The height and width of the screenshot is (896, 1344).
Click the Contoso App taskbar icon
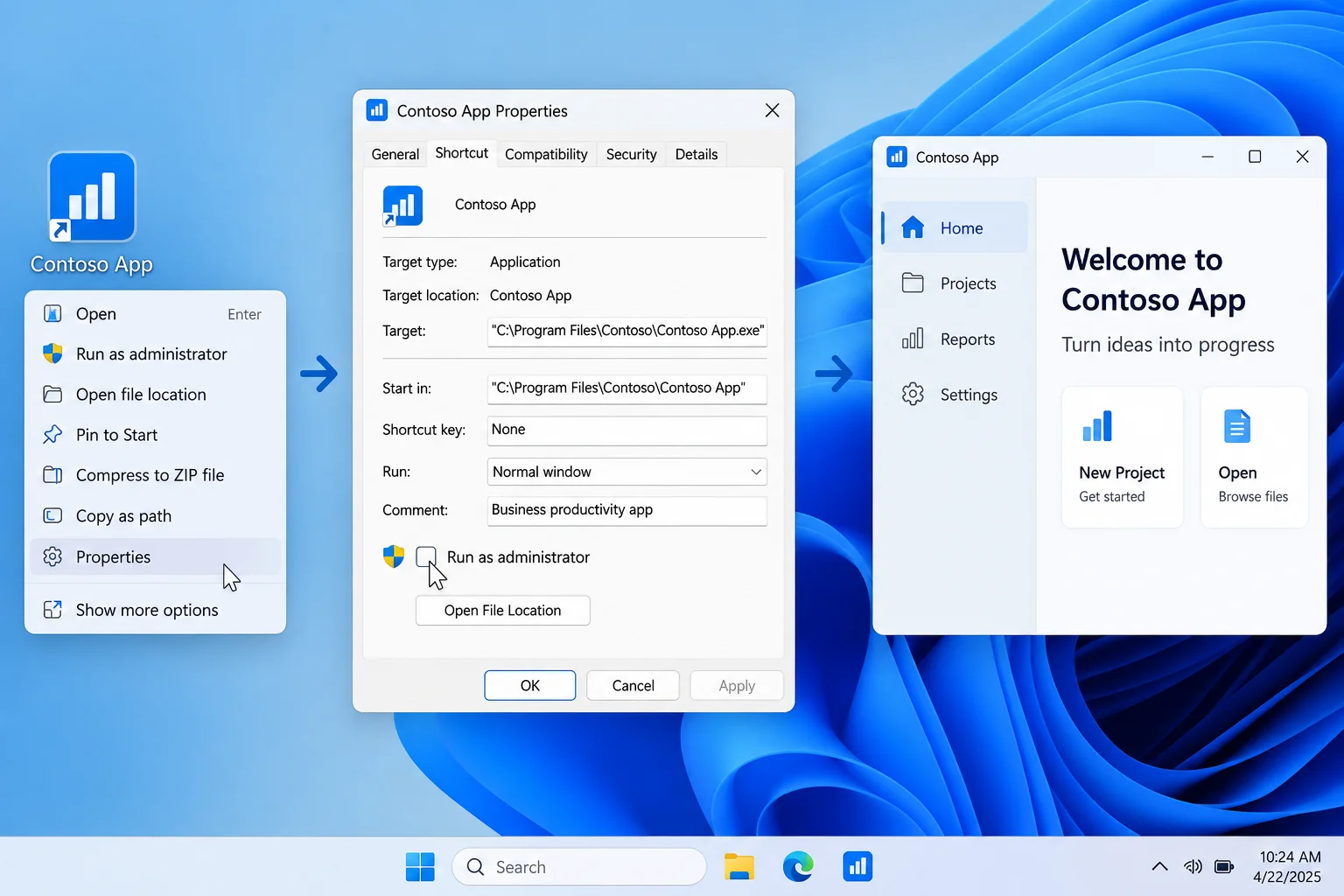point(857,867)
